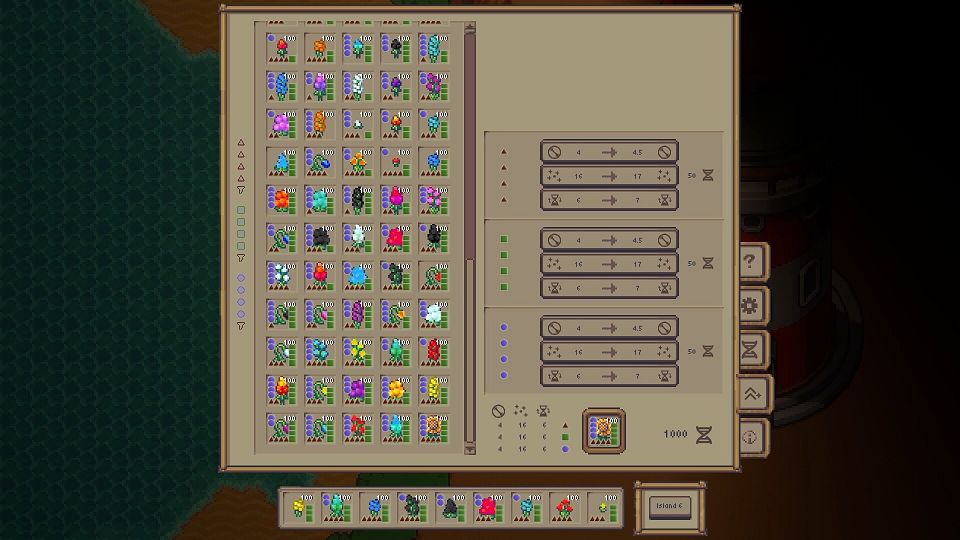The height and width of the screenshot is (540, 960).
Task: Select the double chevron upgrade tab
Action: 752,394
